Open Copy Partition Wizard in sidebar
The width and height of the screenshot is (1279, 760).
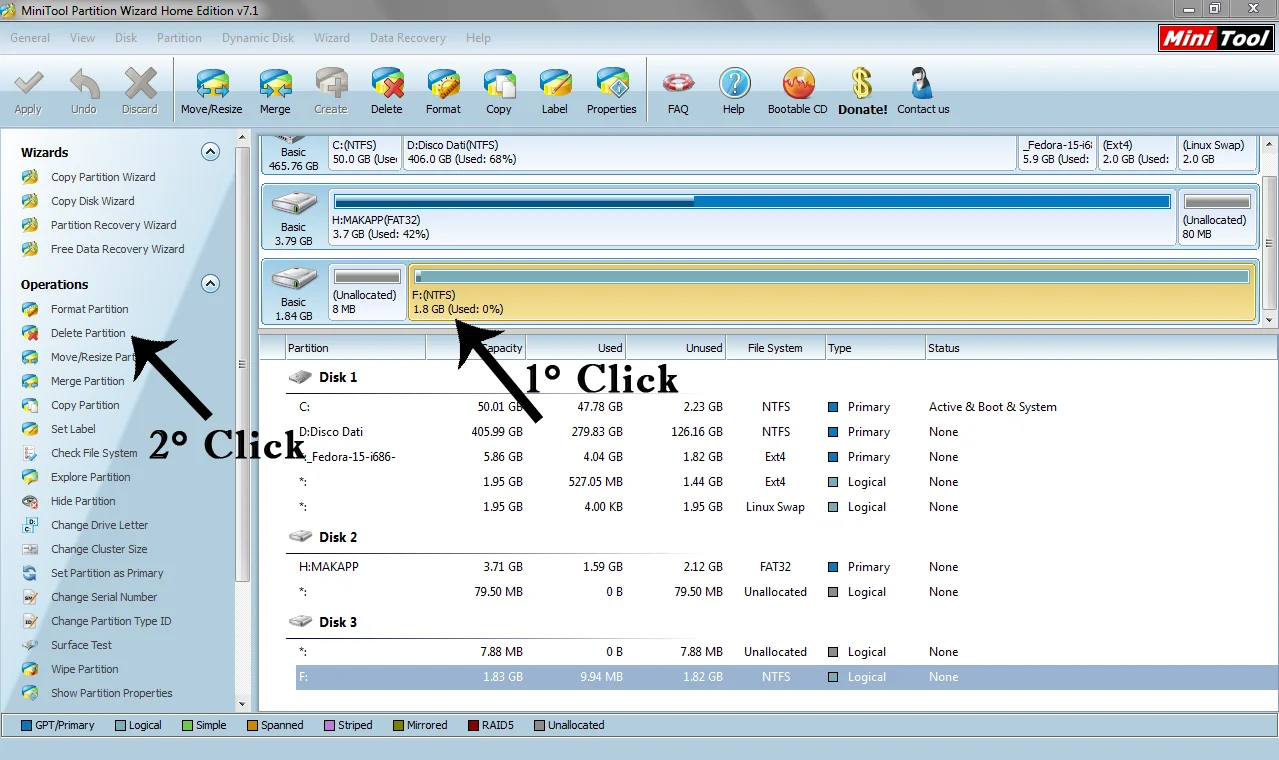coord(103,177)
